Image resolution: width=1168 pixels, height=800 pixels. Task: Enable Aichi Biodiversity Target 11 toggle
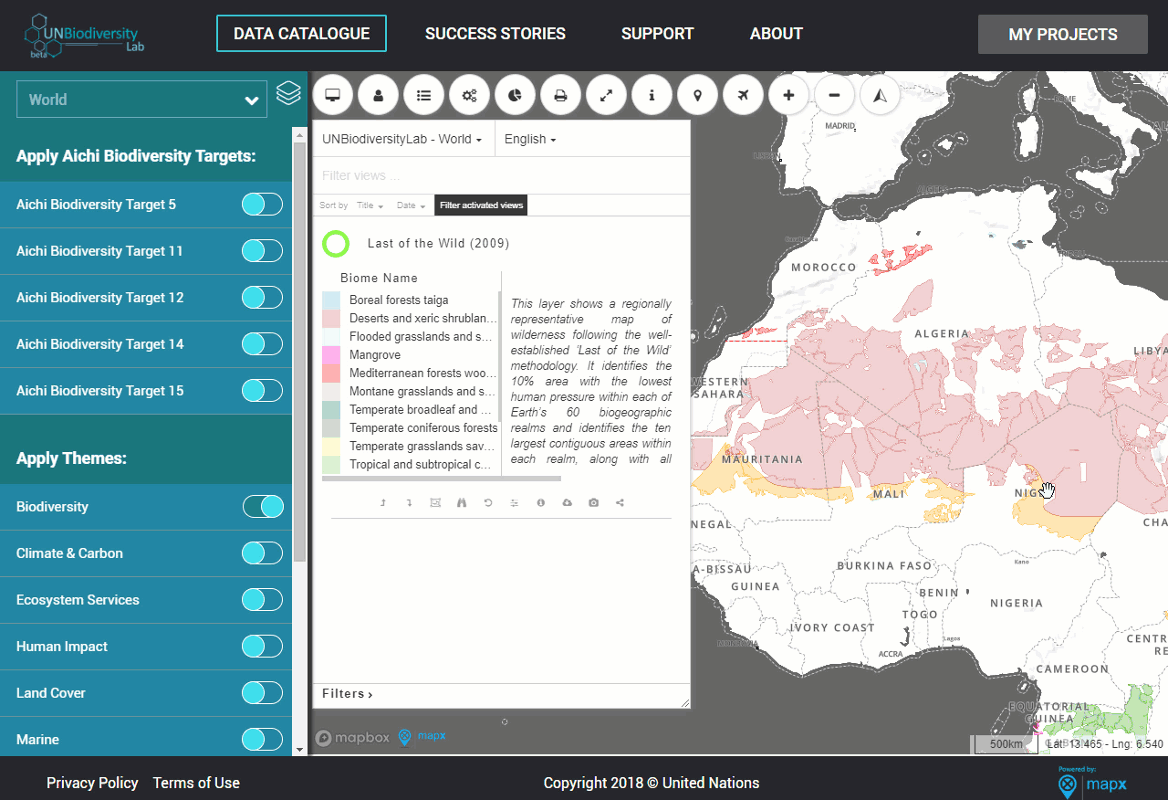coord(262,251)
